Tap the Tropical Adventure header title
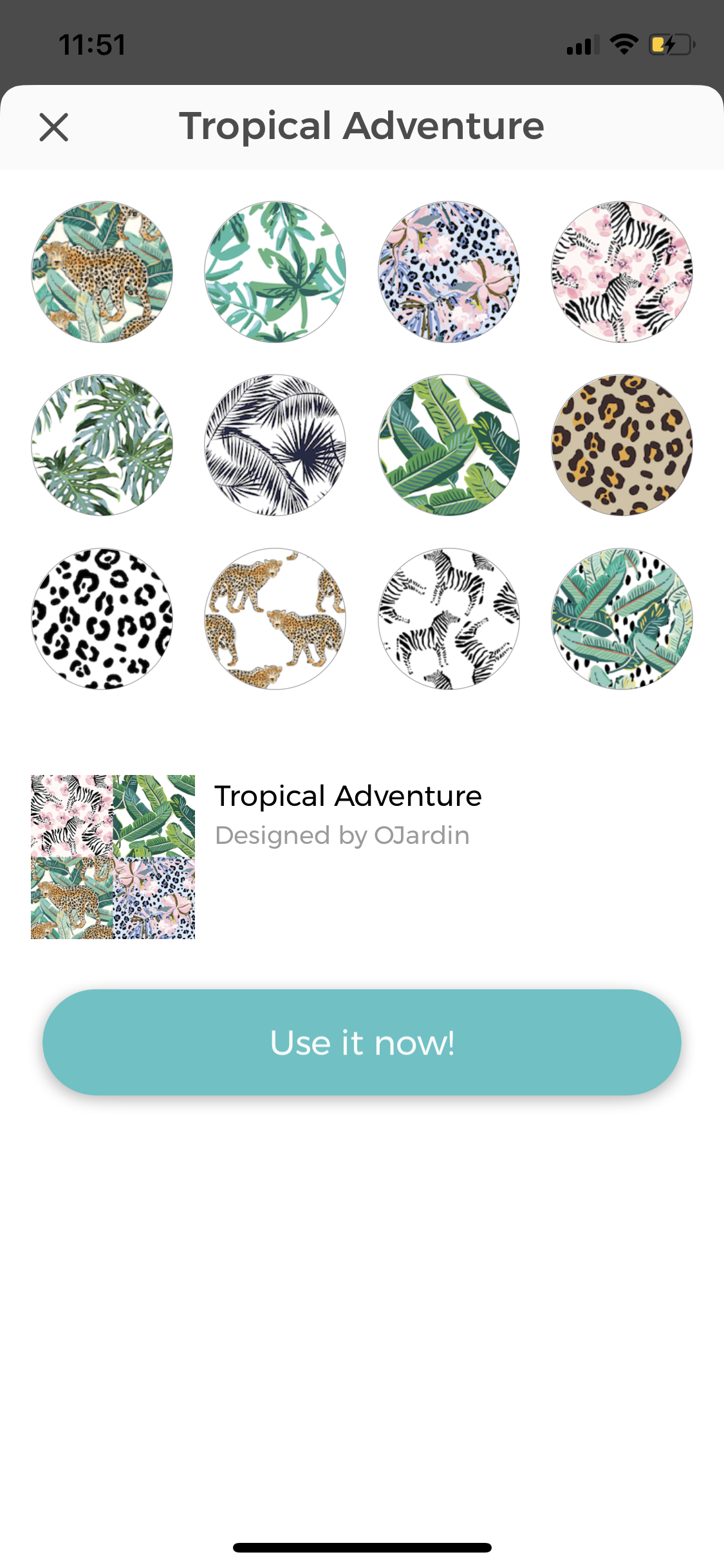Screen dimensions: 724x1568 362,126
